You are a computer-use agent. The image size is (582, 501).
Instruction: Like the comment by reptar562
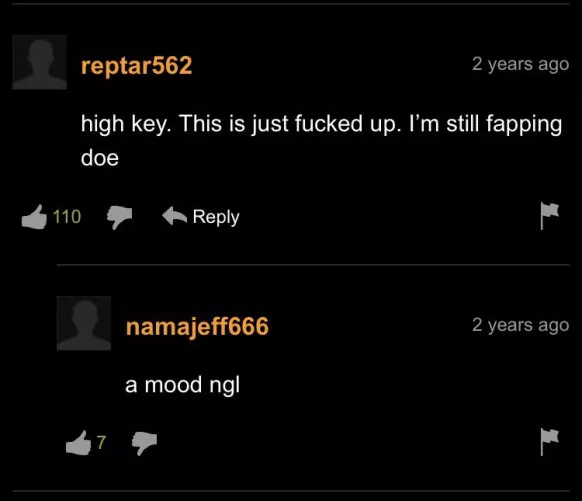point(34,217)
